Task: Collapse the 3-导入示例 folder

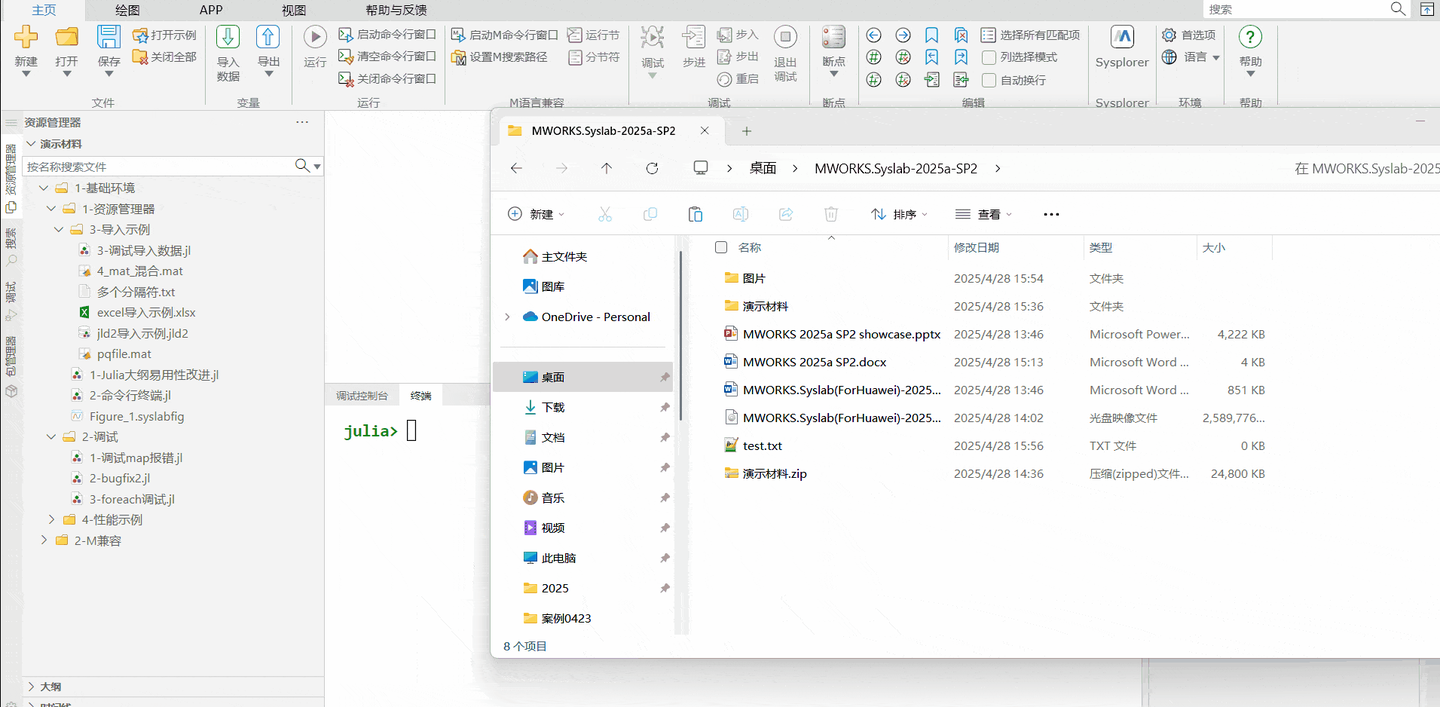Action: tap(59, 230)
